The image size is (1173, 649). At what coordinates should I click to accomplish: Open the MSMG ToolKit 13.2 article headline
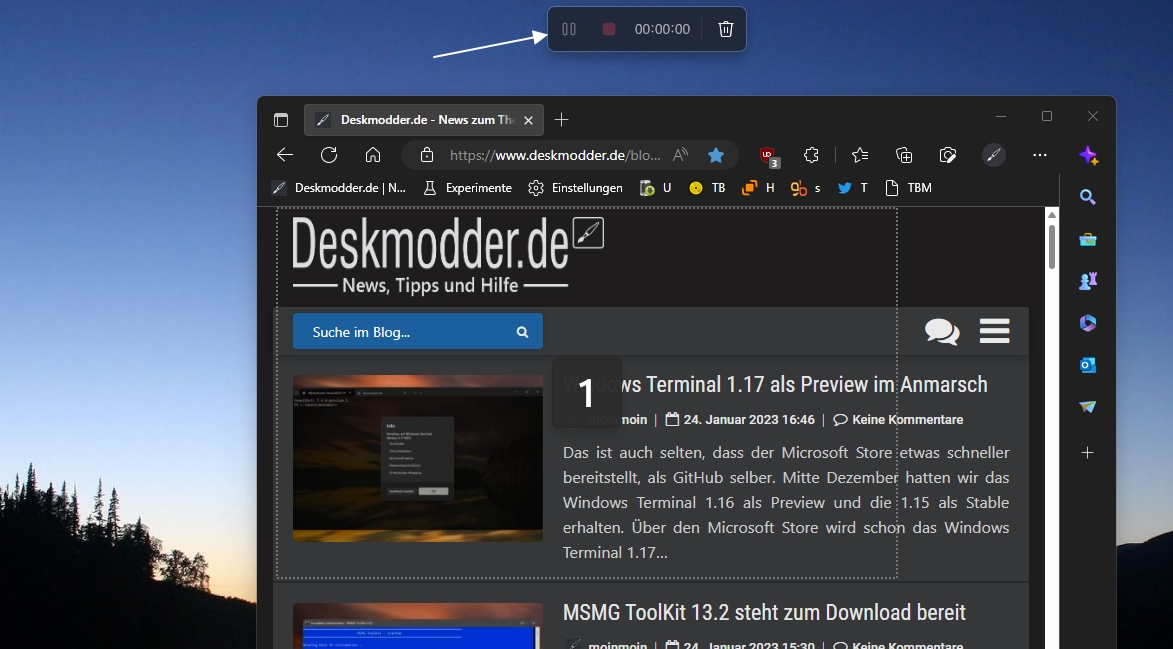(764, 612)
